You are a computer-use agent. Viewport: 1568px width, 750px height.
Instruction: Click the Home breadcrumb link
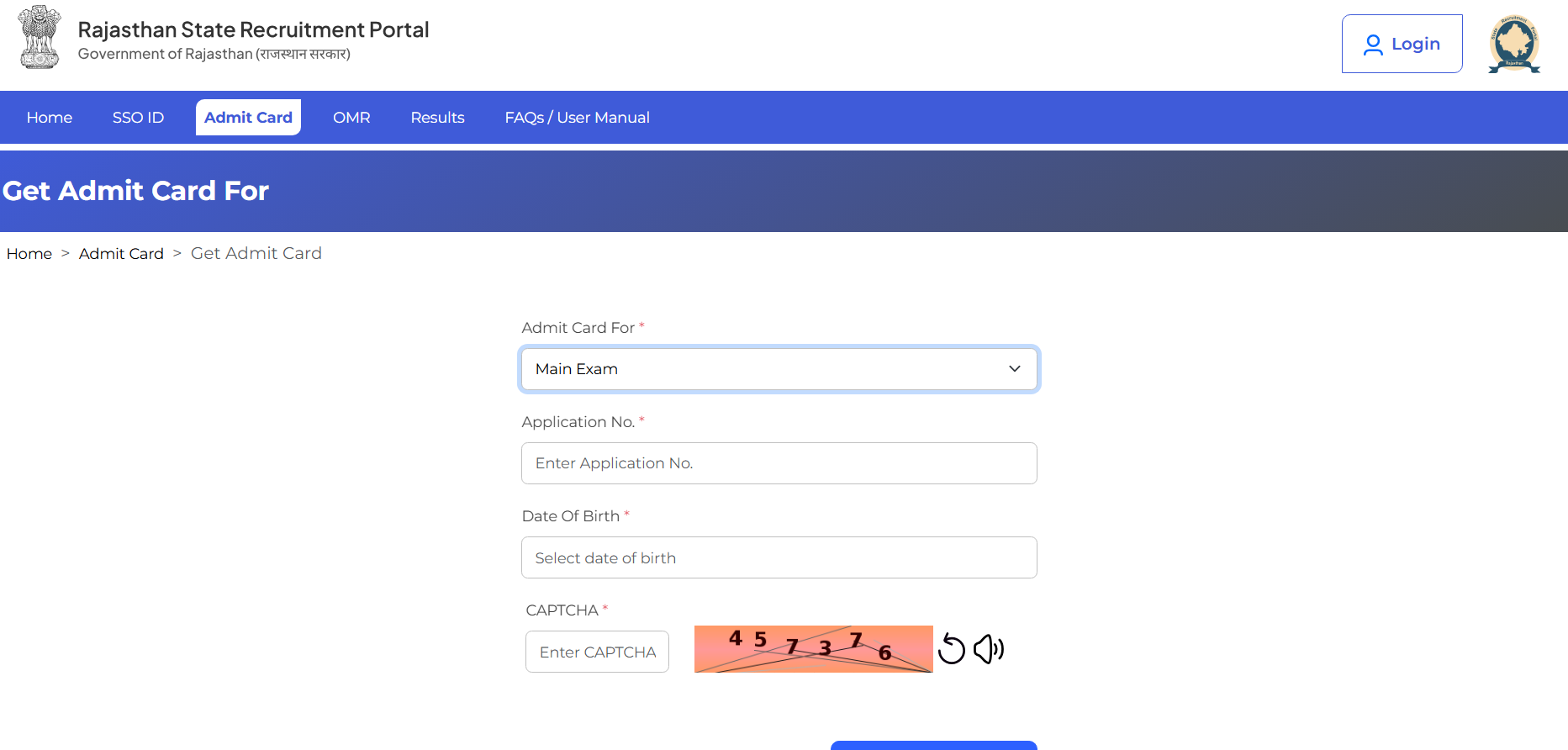click(29, 254)
